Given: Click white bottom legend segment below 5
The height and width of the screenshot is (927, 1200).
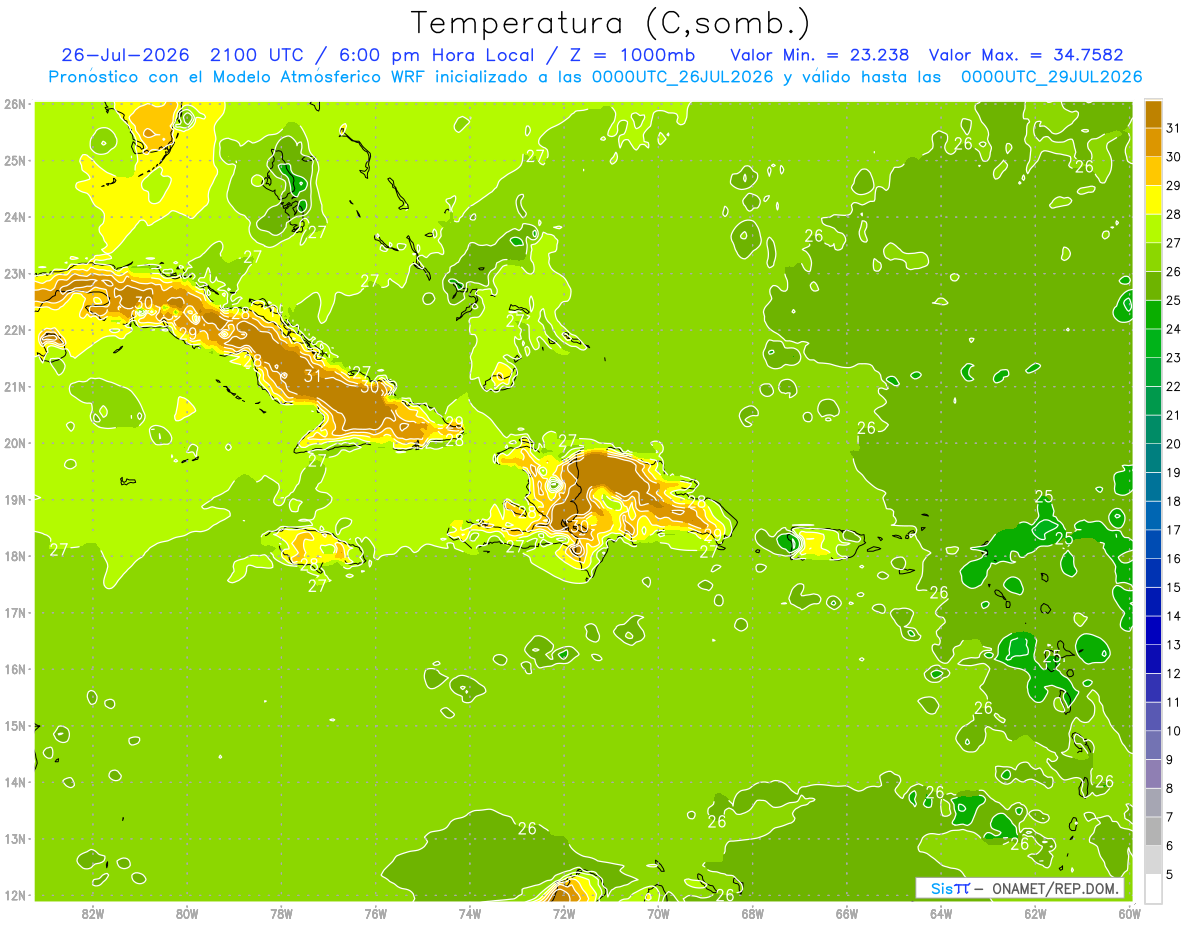Looking at the screenshot, I should (x=1153, y=888).
